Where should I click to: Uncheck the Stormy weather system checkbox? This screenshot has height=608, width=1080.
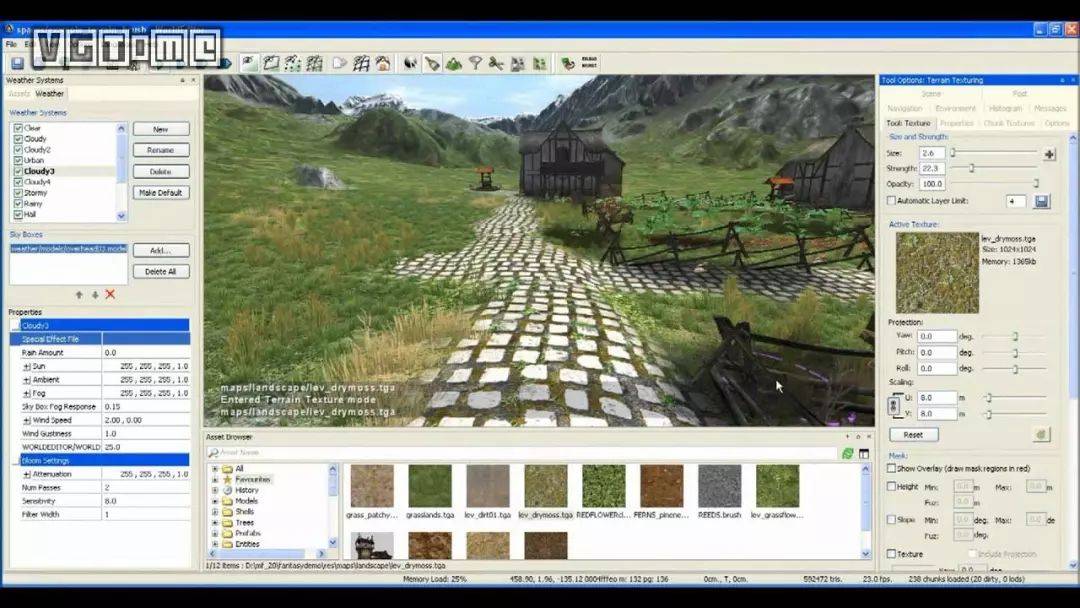(17, 193)
